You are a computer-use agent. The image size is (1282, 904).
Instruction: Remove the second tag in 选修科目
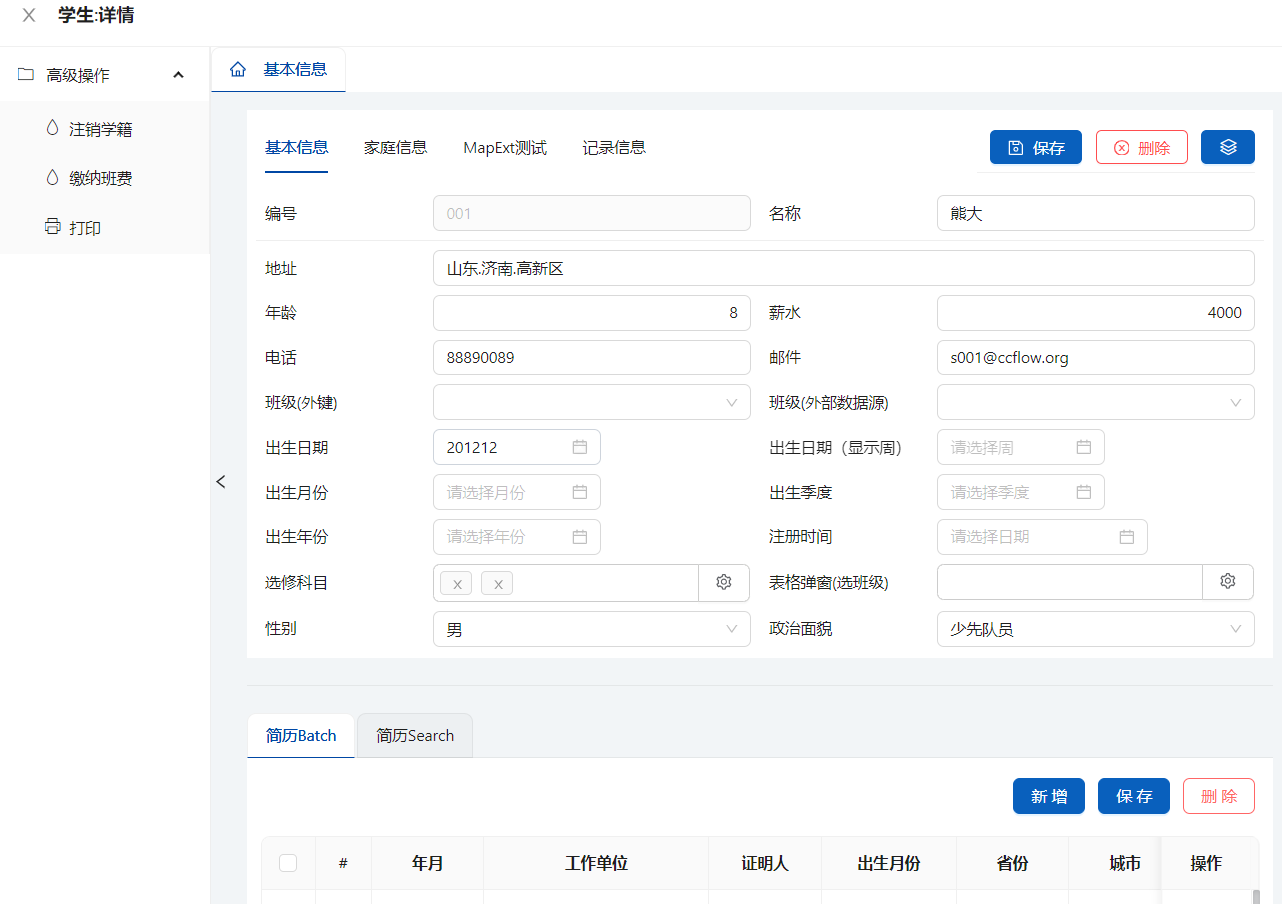[x=497, y=584]
